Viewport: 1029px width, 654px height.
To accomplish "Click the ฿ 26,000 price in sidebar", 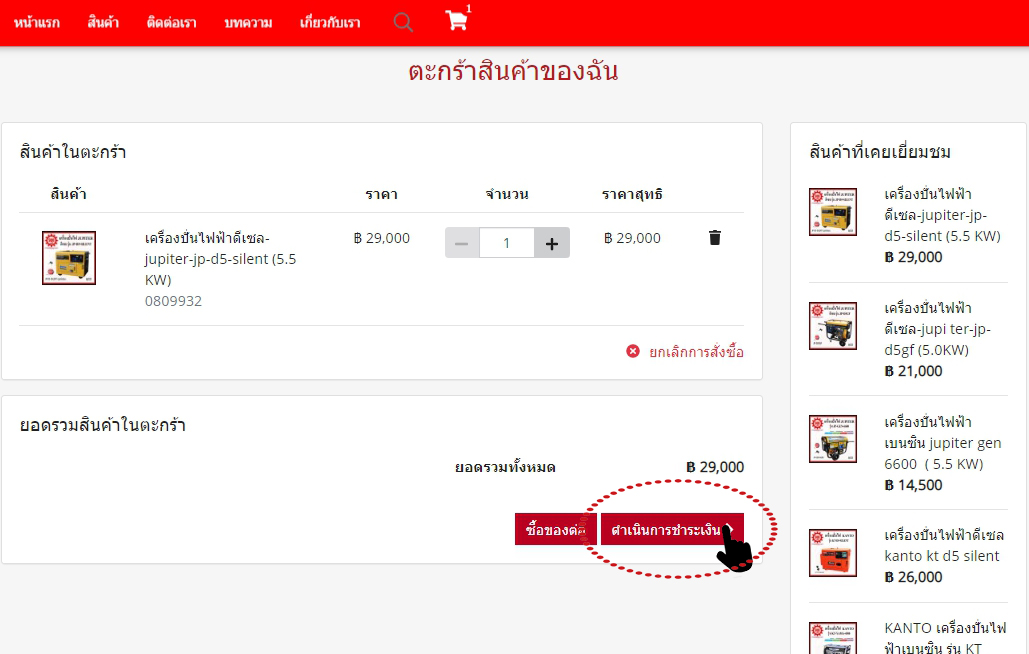I will point(913,577).
